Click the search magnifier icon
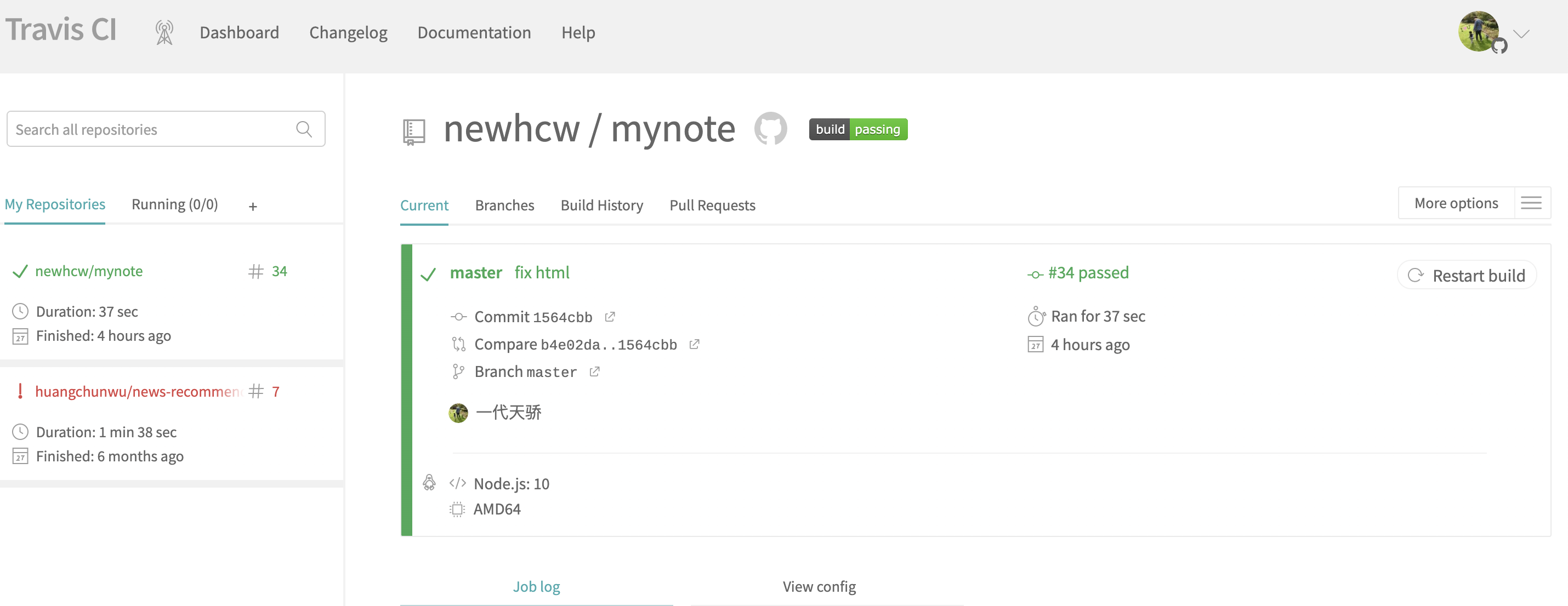Viewport: 1568px width, 606px height. click(304, 129)
